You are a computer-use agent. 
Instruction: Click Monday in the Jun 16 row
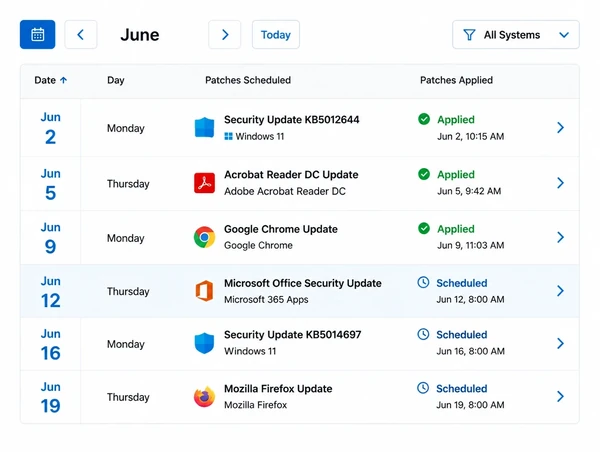pos(126,344)
